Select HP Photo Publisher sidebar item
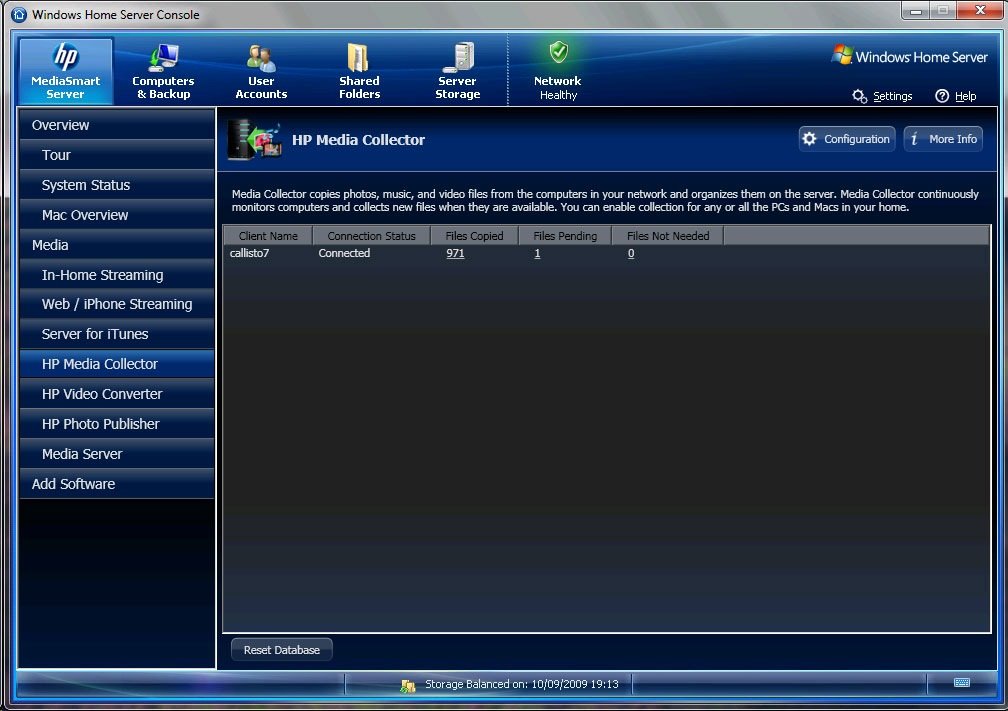 (117, 424)
